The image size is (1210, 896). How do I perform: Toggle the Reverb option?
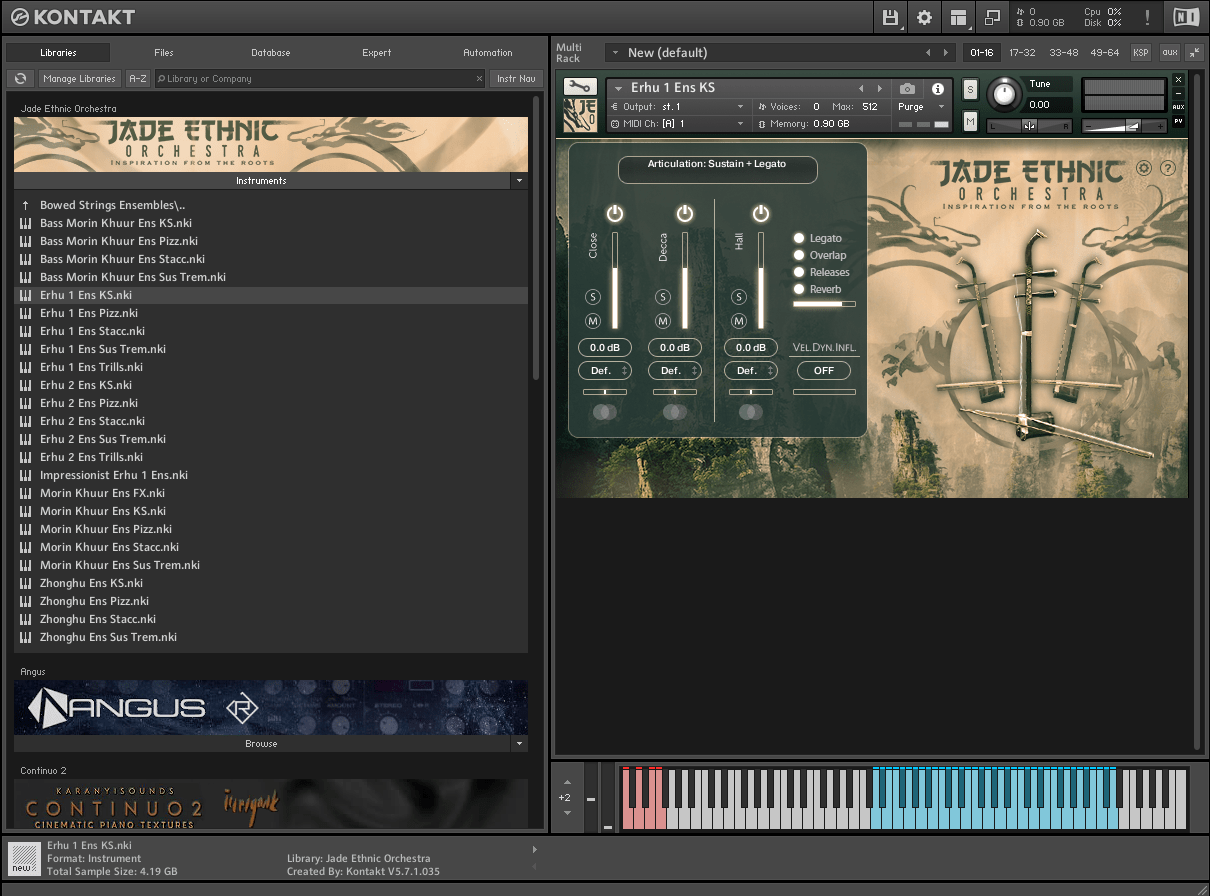(x=800, y=289)
